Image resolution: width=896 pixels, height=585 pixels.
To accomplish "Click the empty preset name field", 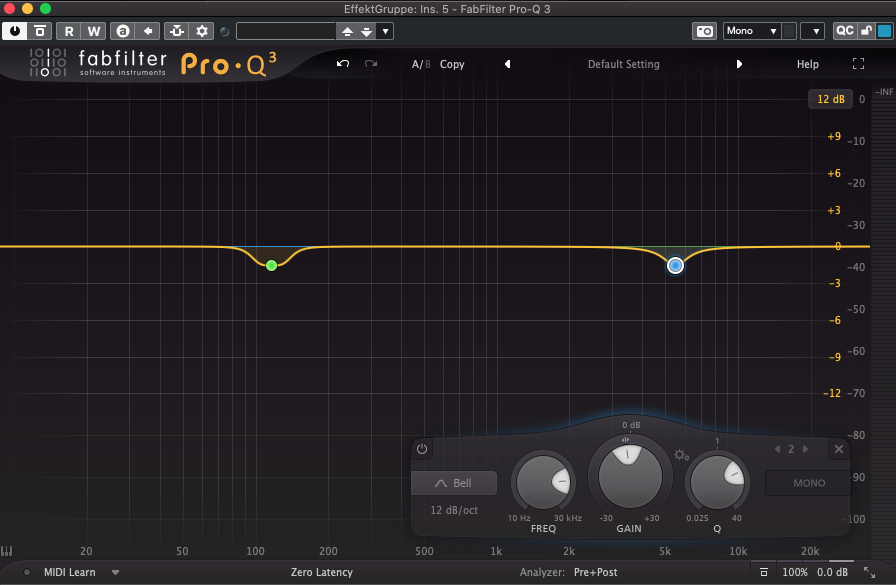I will 286,31.
